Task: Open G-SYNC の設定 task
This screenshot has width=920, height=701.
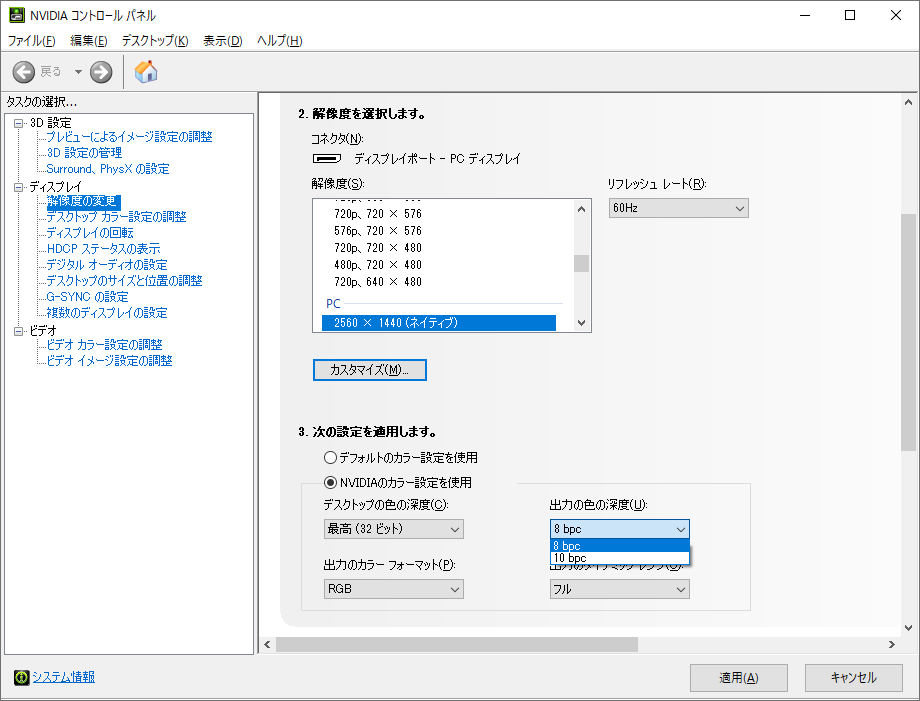Action: 87,297
